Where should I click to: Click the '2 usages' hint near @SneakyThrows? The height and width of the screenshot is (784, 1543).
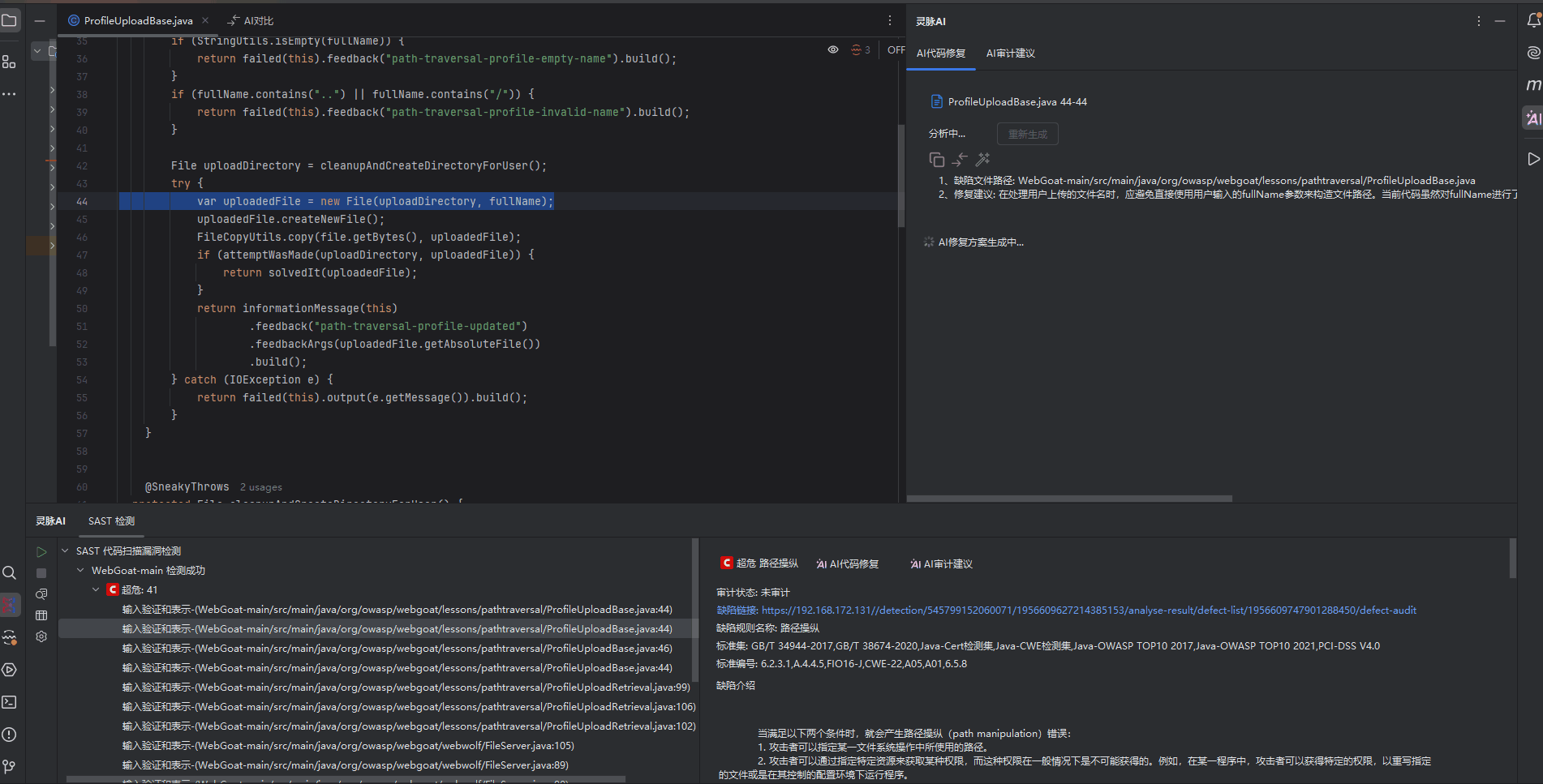pyautogui.click(x=261, y=487)
